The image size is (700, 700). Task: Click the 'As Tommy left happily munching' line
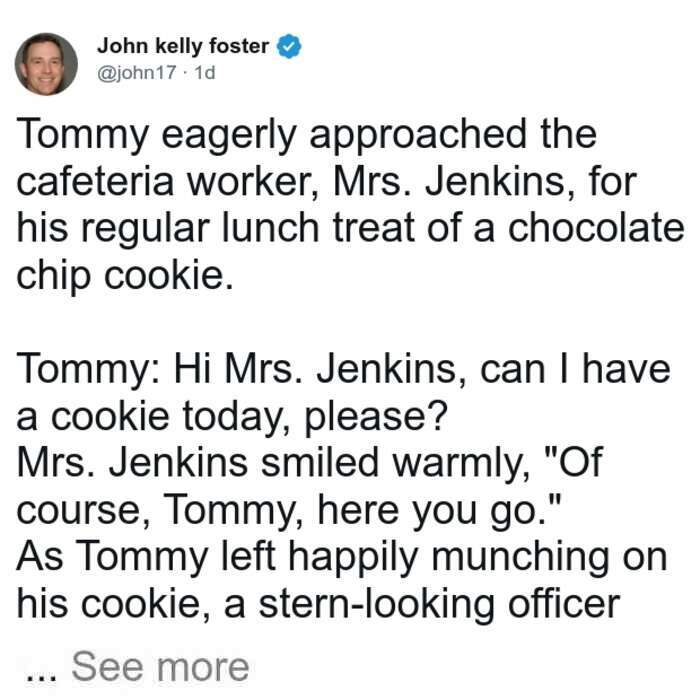click(342, 559)
